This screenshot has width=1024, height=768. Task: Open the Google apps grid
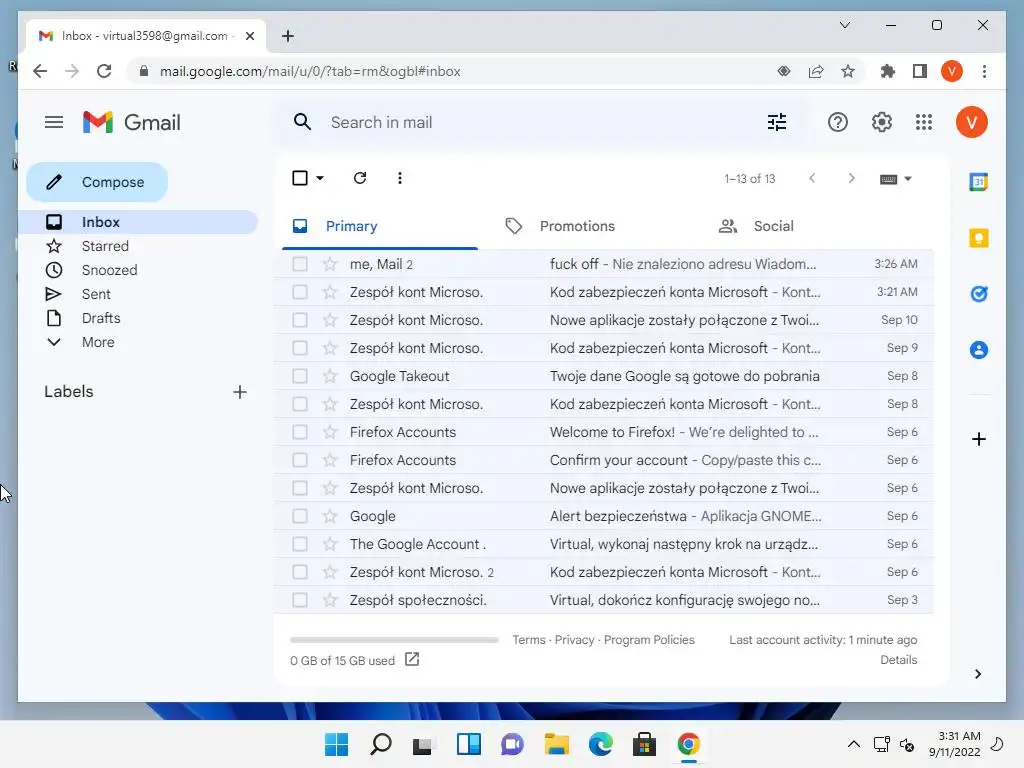click(x=924, y=122)
